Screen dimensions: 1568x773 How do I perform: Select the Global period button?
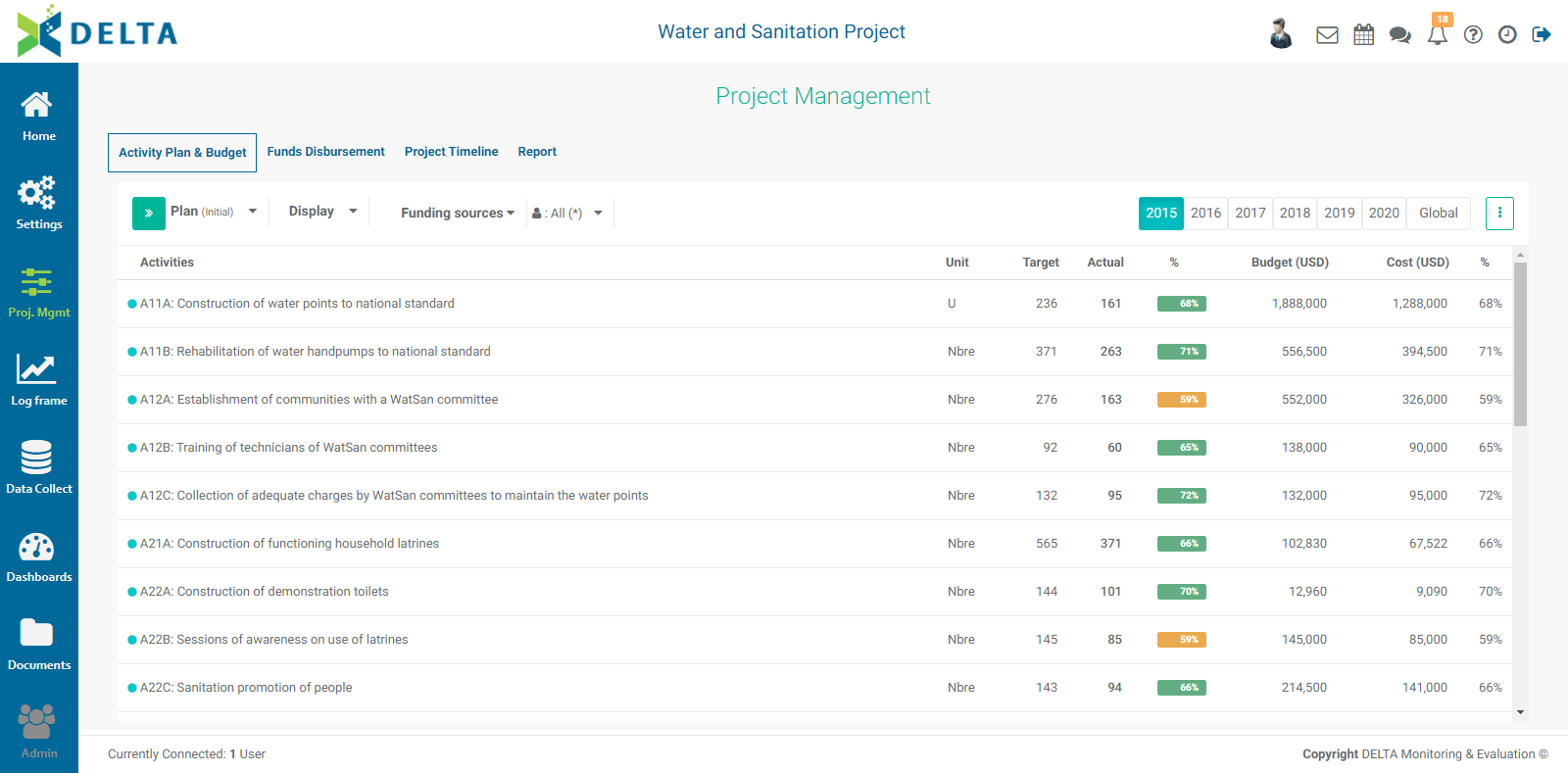click(1439, 213)
